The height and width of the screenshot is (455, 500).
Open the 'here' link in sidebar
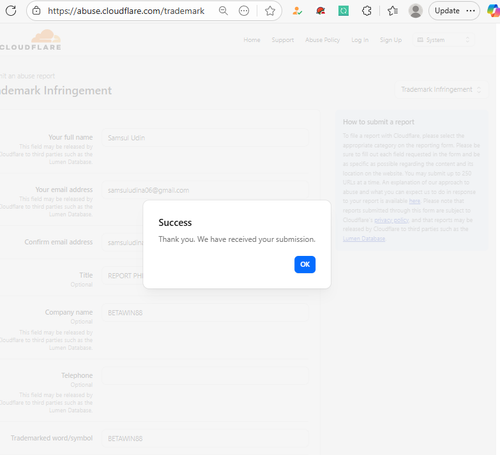(414, 201)
